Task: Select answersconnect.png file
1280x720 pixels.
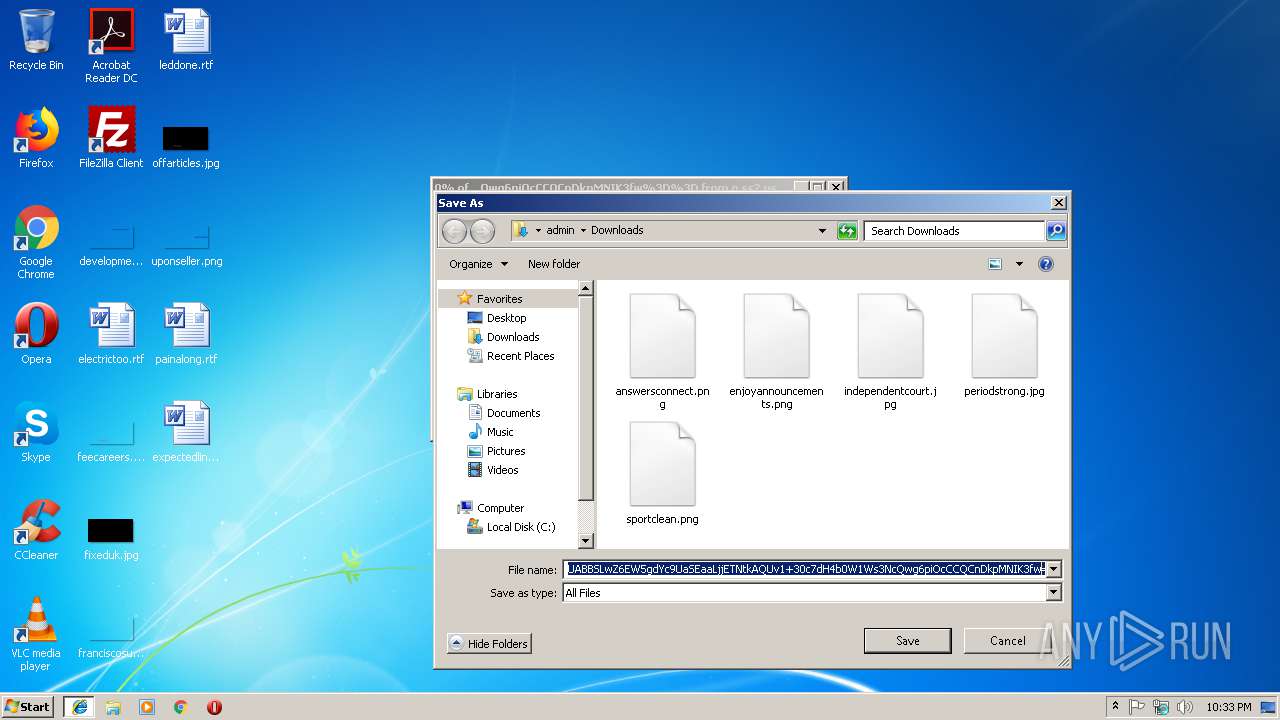Action: (662, 351)
